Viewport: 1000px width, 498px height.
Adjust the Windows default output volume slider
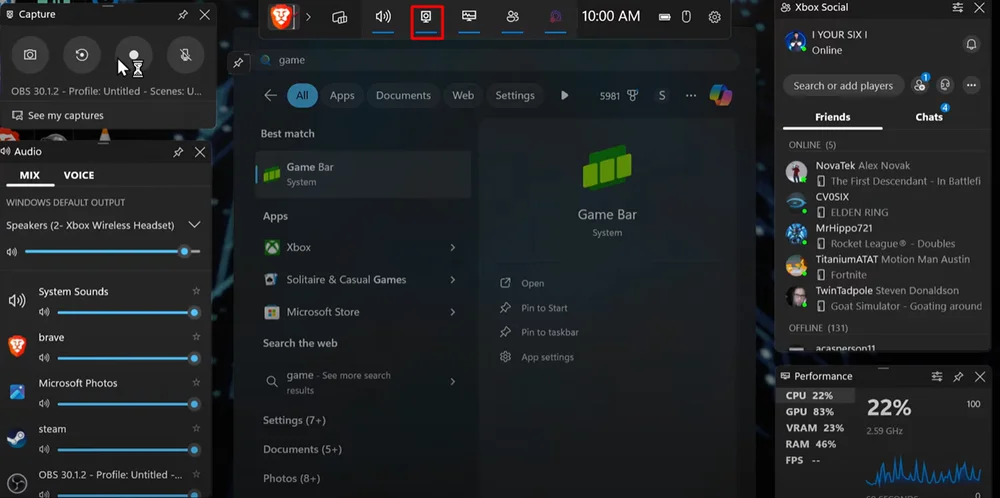click(x=112, y=252)
